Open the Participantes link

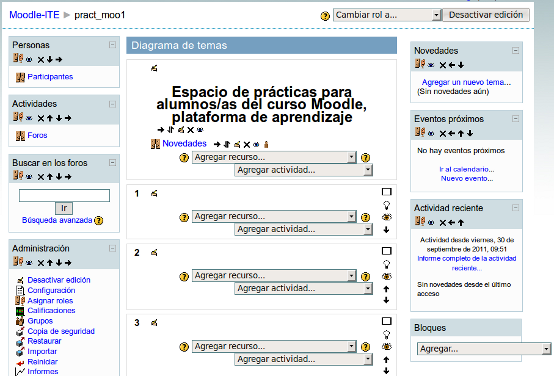pos(50,77)
